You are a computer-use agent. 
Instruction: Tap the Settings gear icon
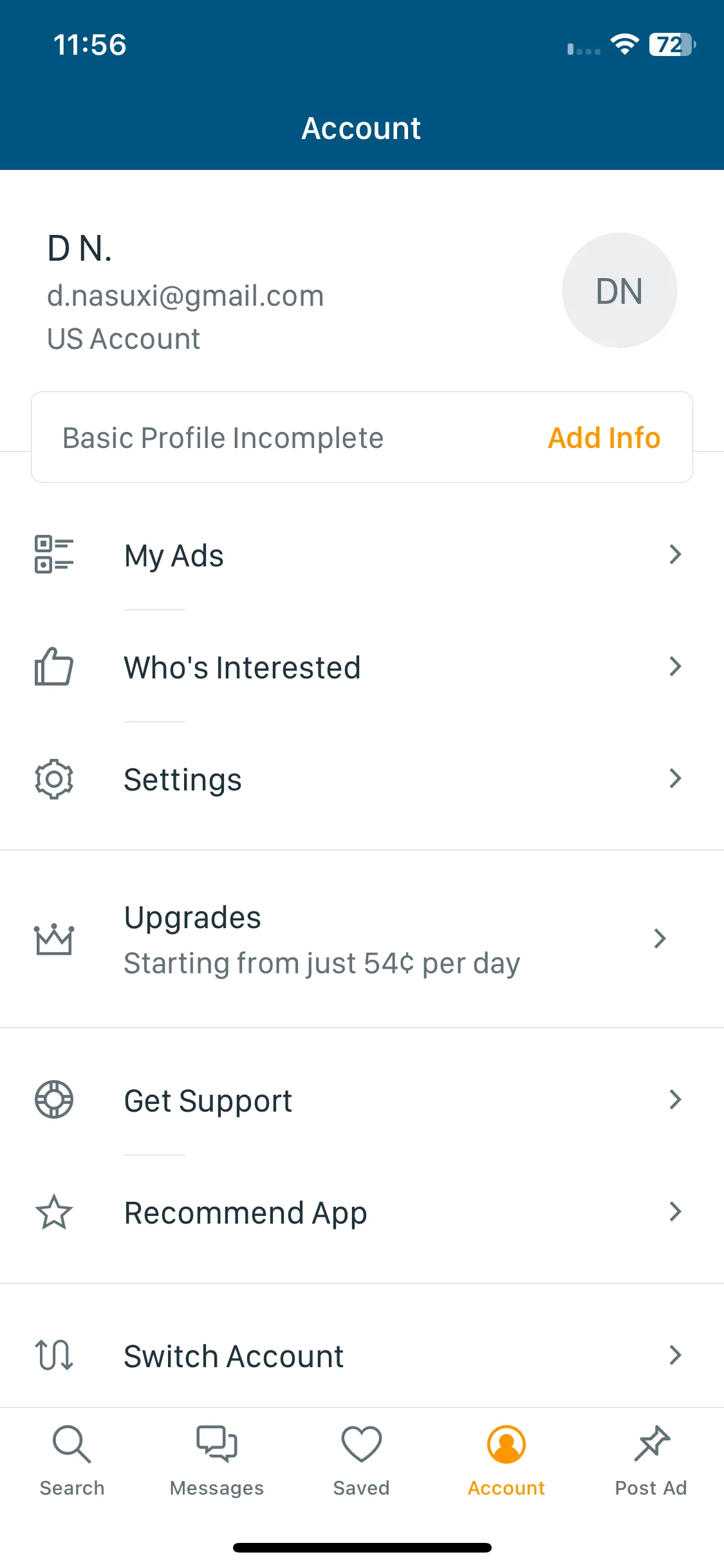tap(54, 779)
